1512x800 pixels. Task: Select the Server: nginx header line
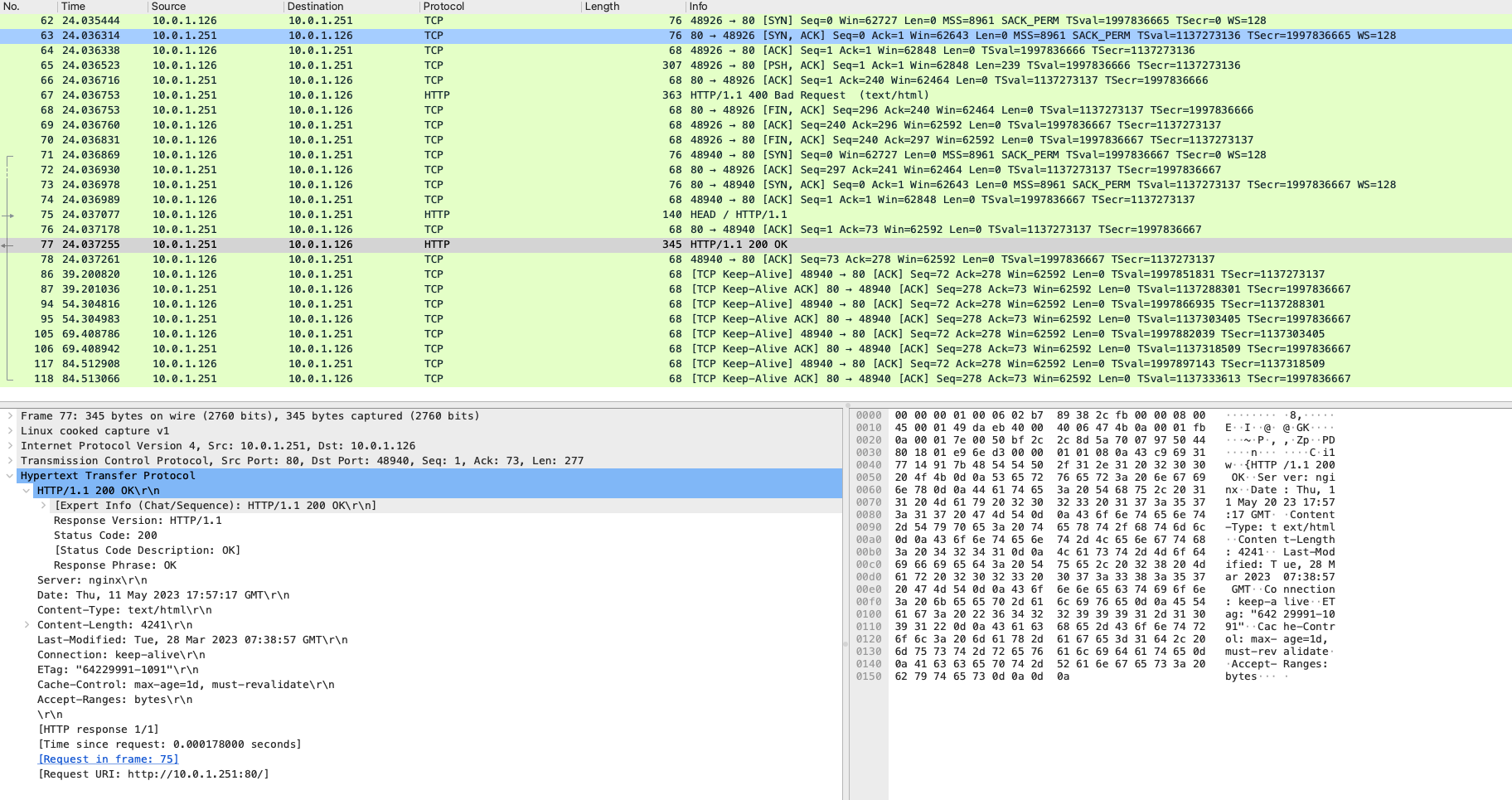(92, 580)
